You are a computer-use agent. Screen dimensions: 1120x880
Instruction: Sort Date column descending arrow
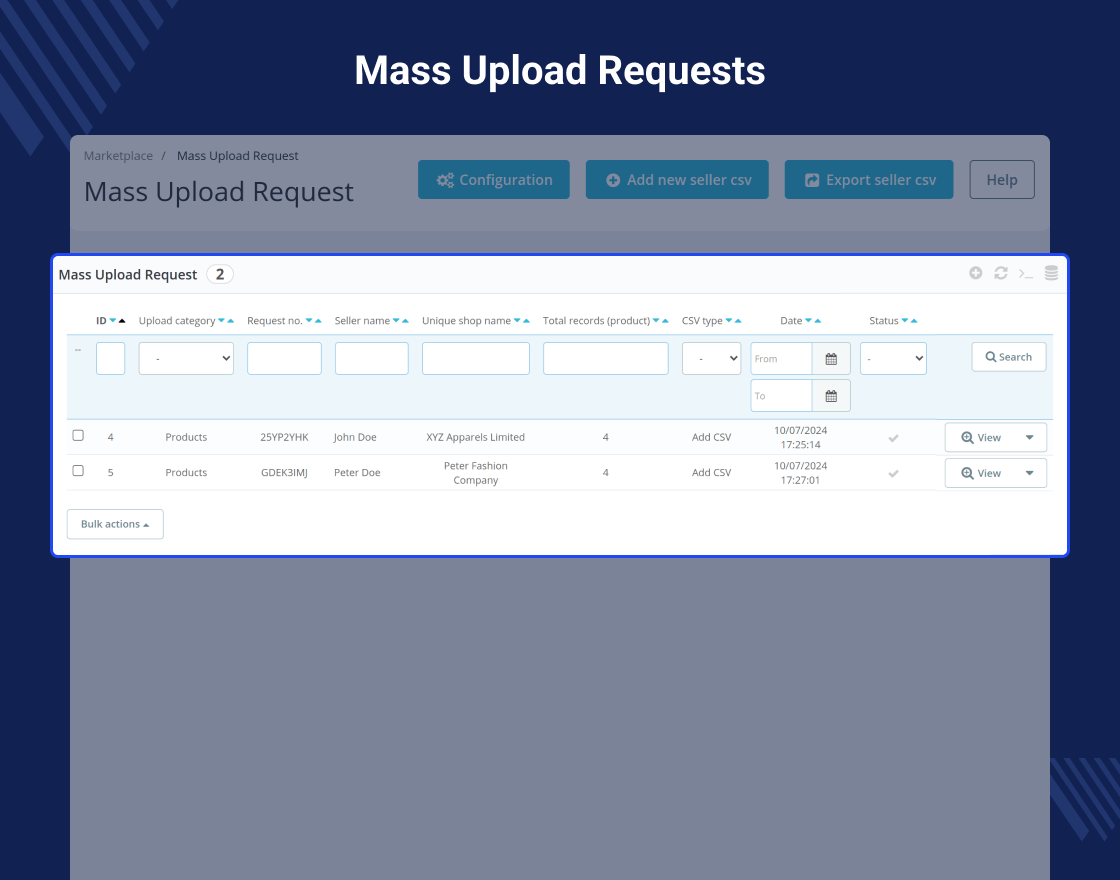(x=809, y=321)
